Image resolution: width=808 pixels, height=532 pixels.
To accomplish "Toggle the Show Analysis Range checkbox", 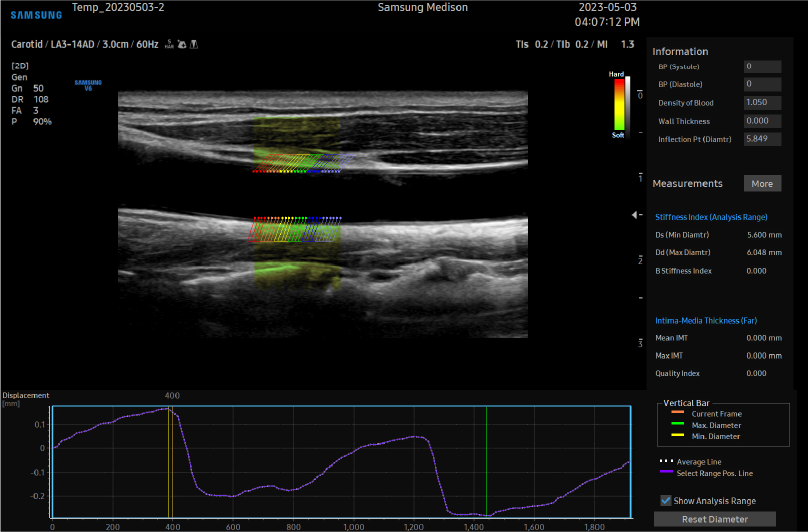I will [x=666, y=501].
